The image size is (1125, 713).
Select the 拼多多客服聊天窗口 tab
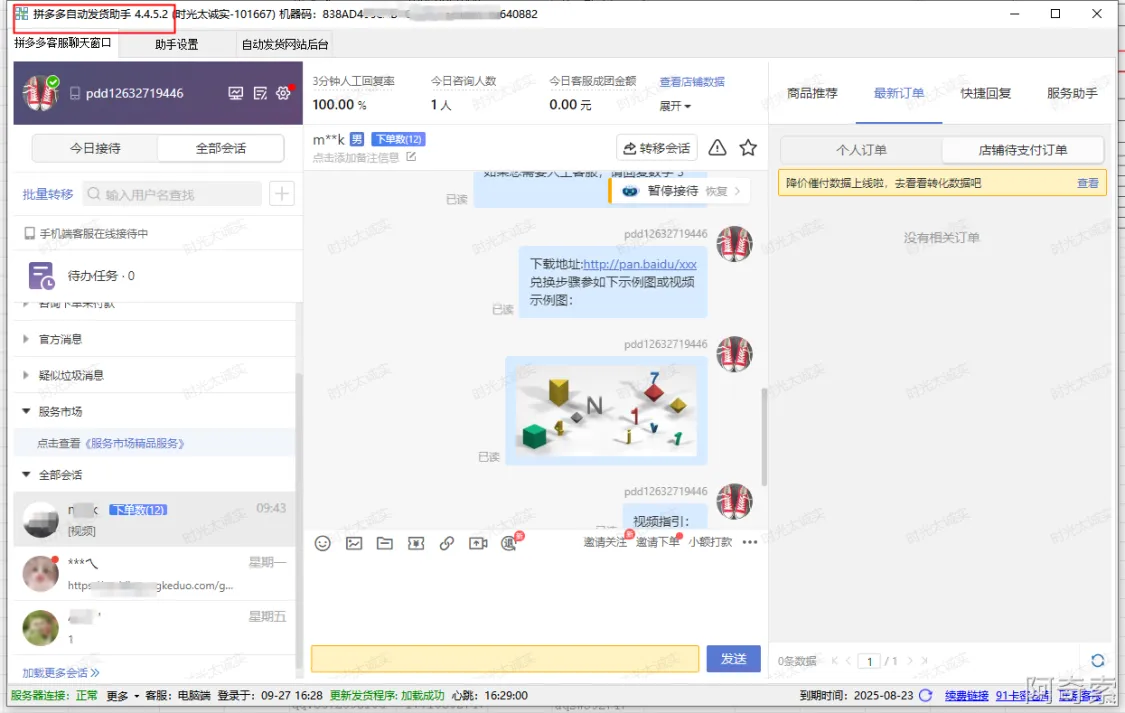click(x=63, y=43)
